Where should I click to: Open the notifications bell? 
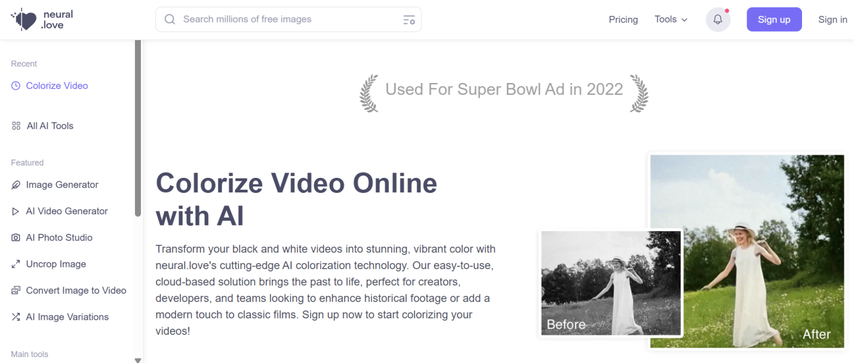point(718,20)
